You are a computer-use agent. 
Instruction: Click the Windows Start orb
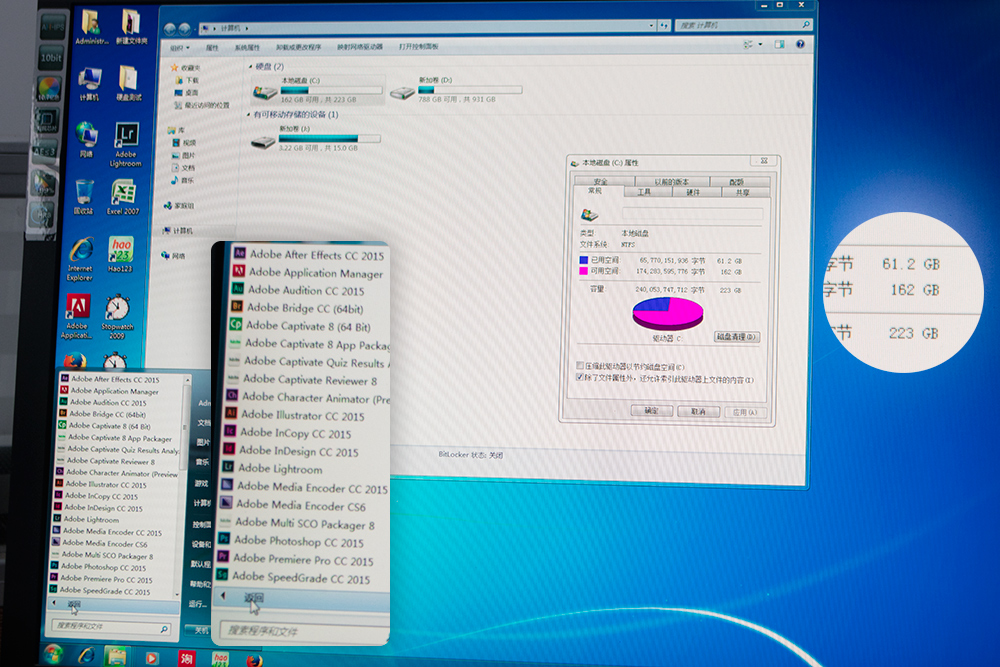tap(49, 657)
